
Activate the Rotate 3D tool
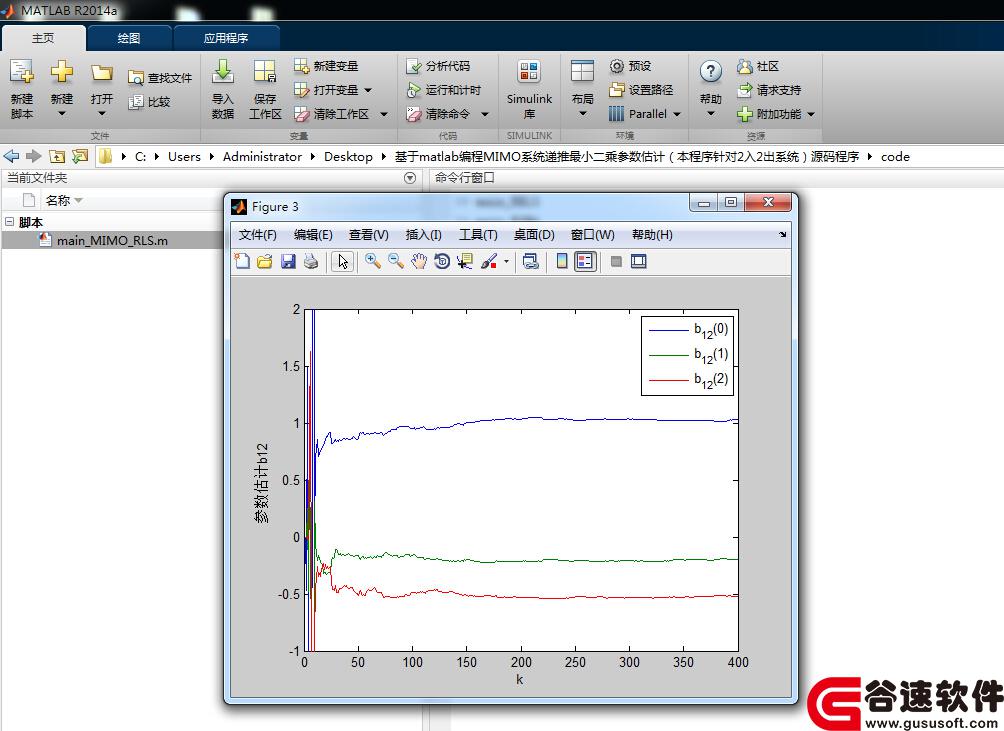tap(442, 261)
